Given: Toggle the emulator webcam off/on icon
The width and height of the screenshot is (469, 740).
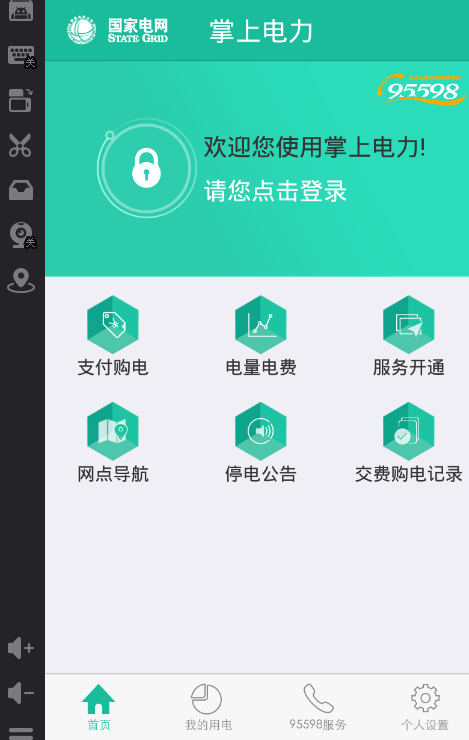Looking at the screenshot, I should 21,235.
